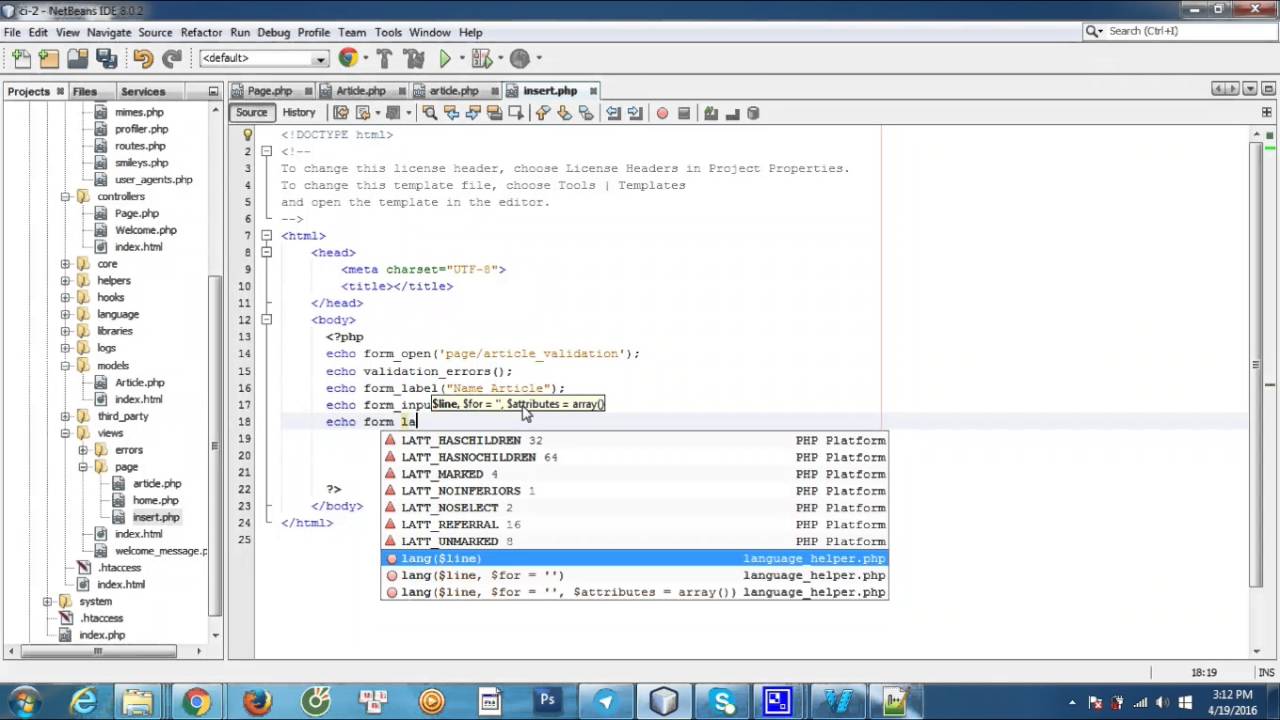Open Firefox from the Windows taskbar
Image resolution: width=1280 pixels, height=720 pixels.
click(x=257, y=701)
